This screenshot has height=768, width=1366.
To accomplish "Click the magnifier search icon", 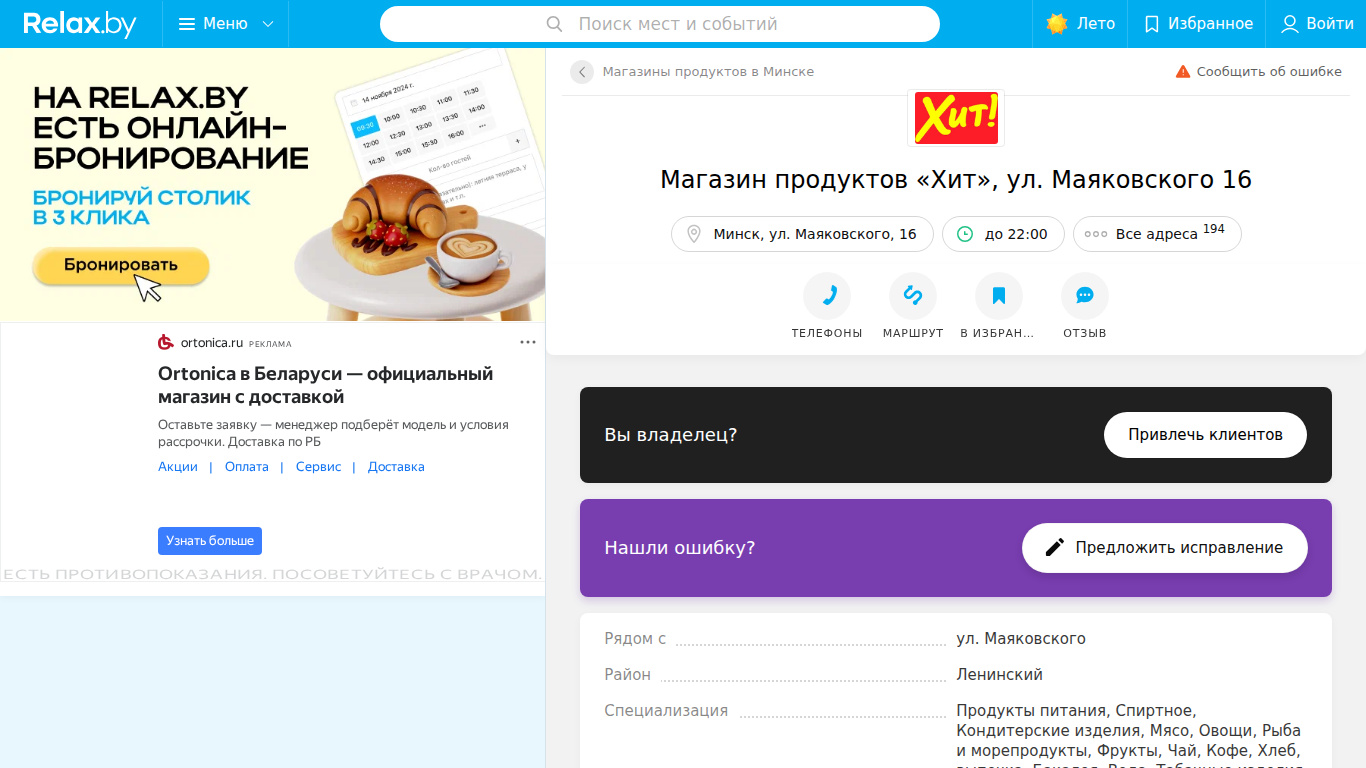I will tap(555, 24).
